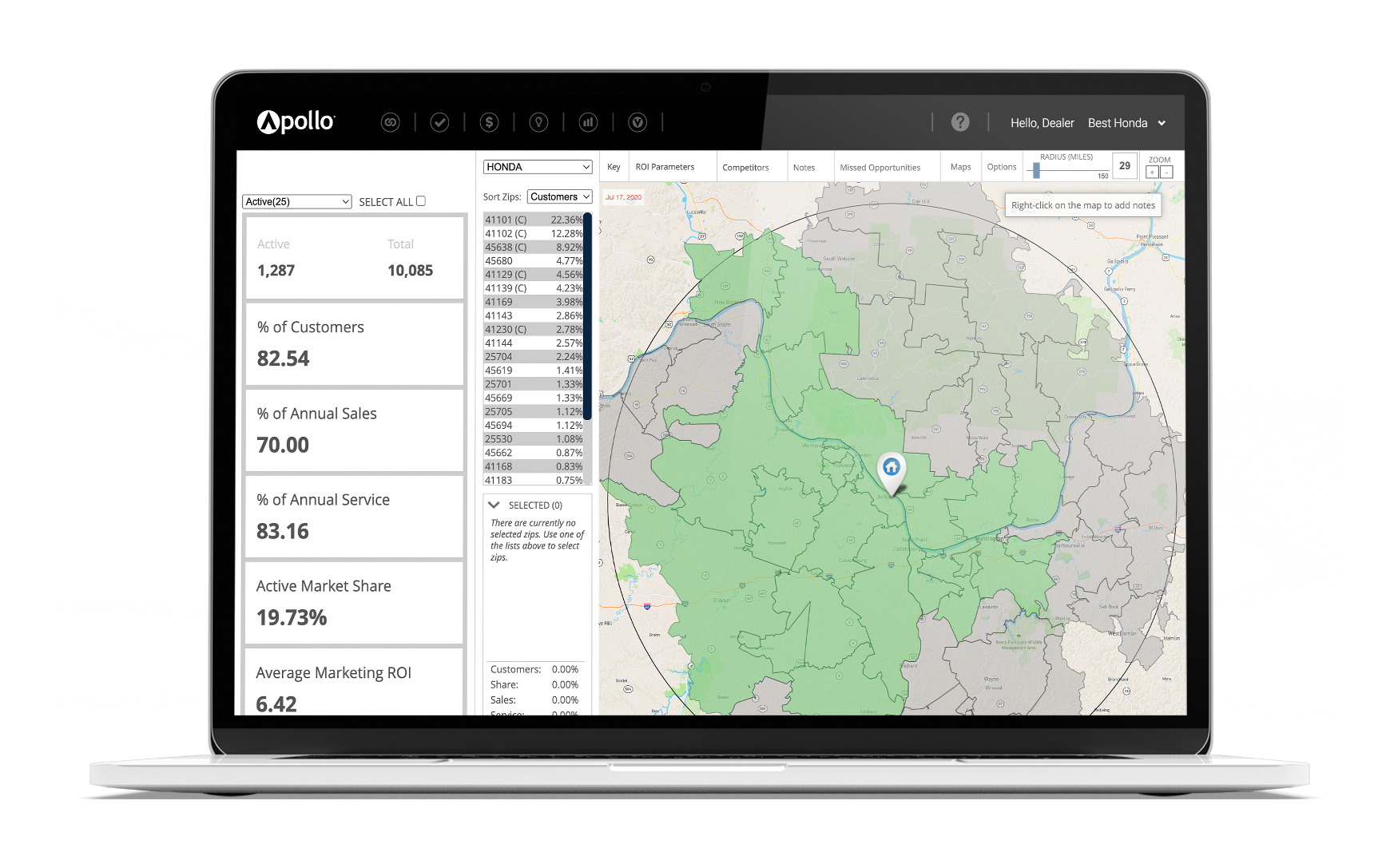Open the Competitors tab
Screen dimensions: 1398x868
[x=745, y=168]
